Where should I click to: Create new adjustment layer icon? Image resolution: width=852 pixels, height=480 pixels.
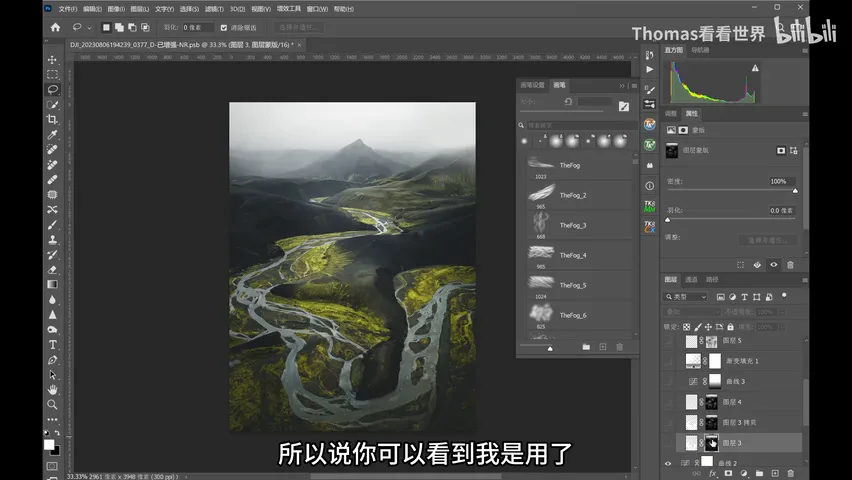tap(744, 473)
